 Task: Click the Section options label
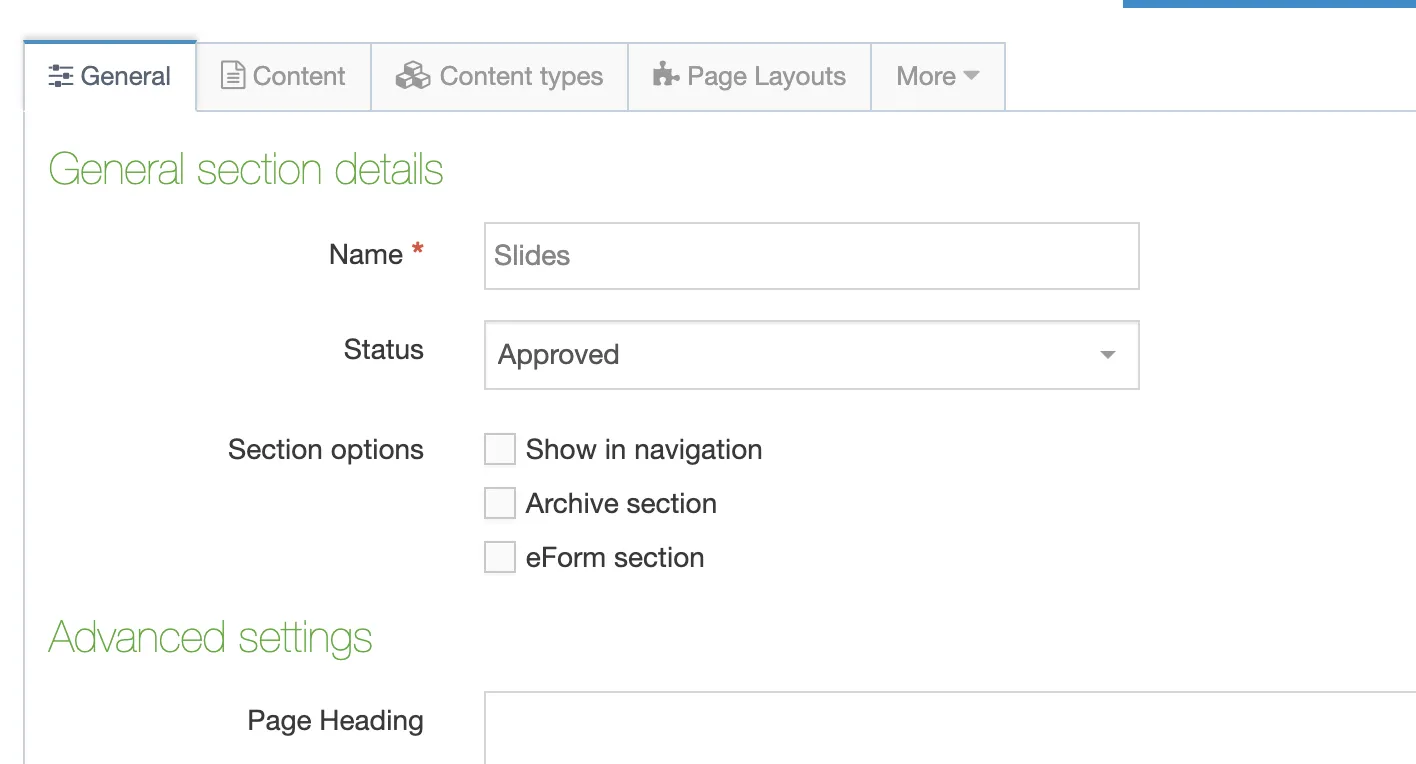[x=326, y=450]
